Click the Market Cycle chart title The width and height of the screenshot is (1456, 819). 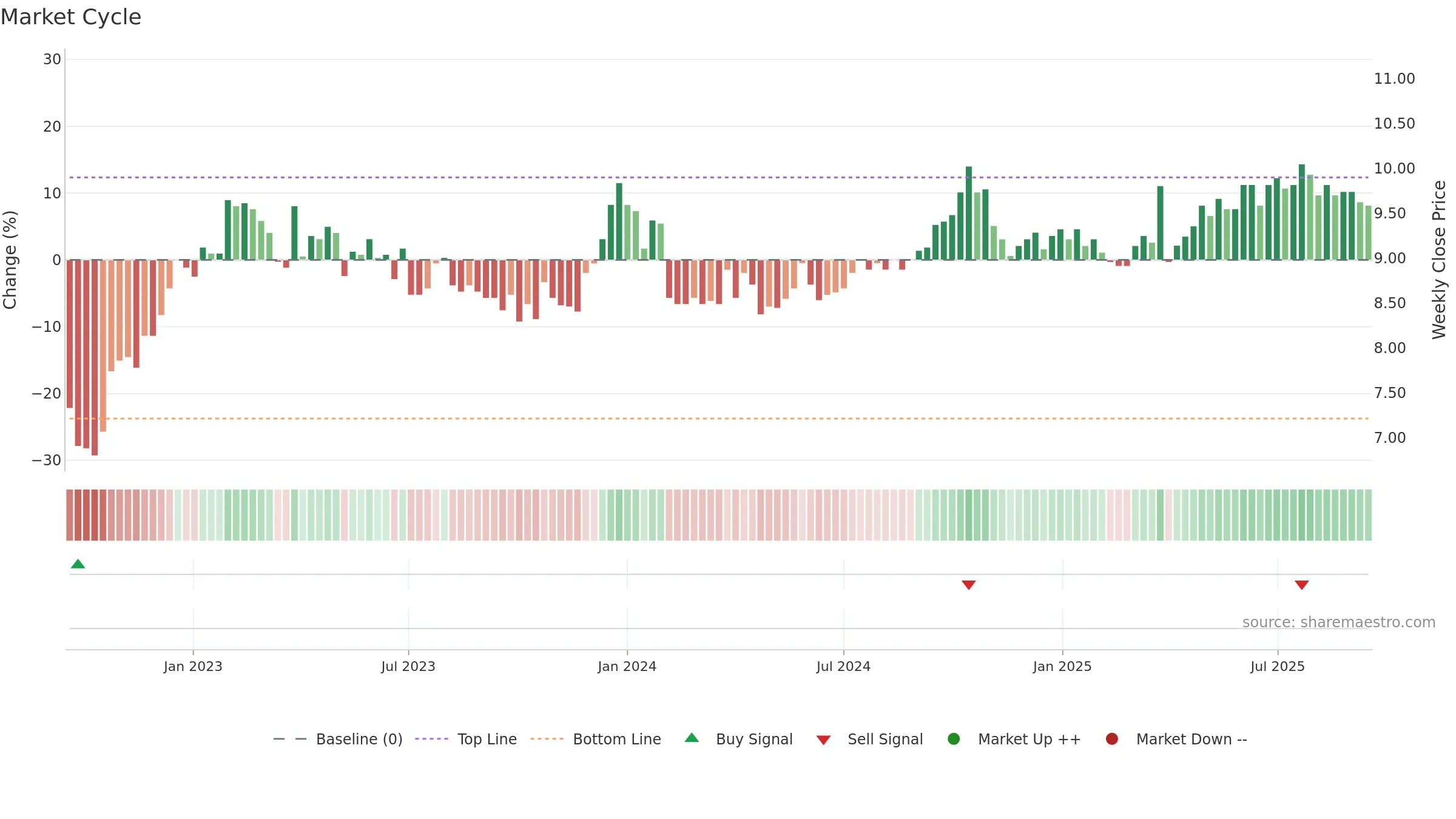[71, 17]
